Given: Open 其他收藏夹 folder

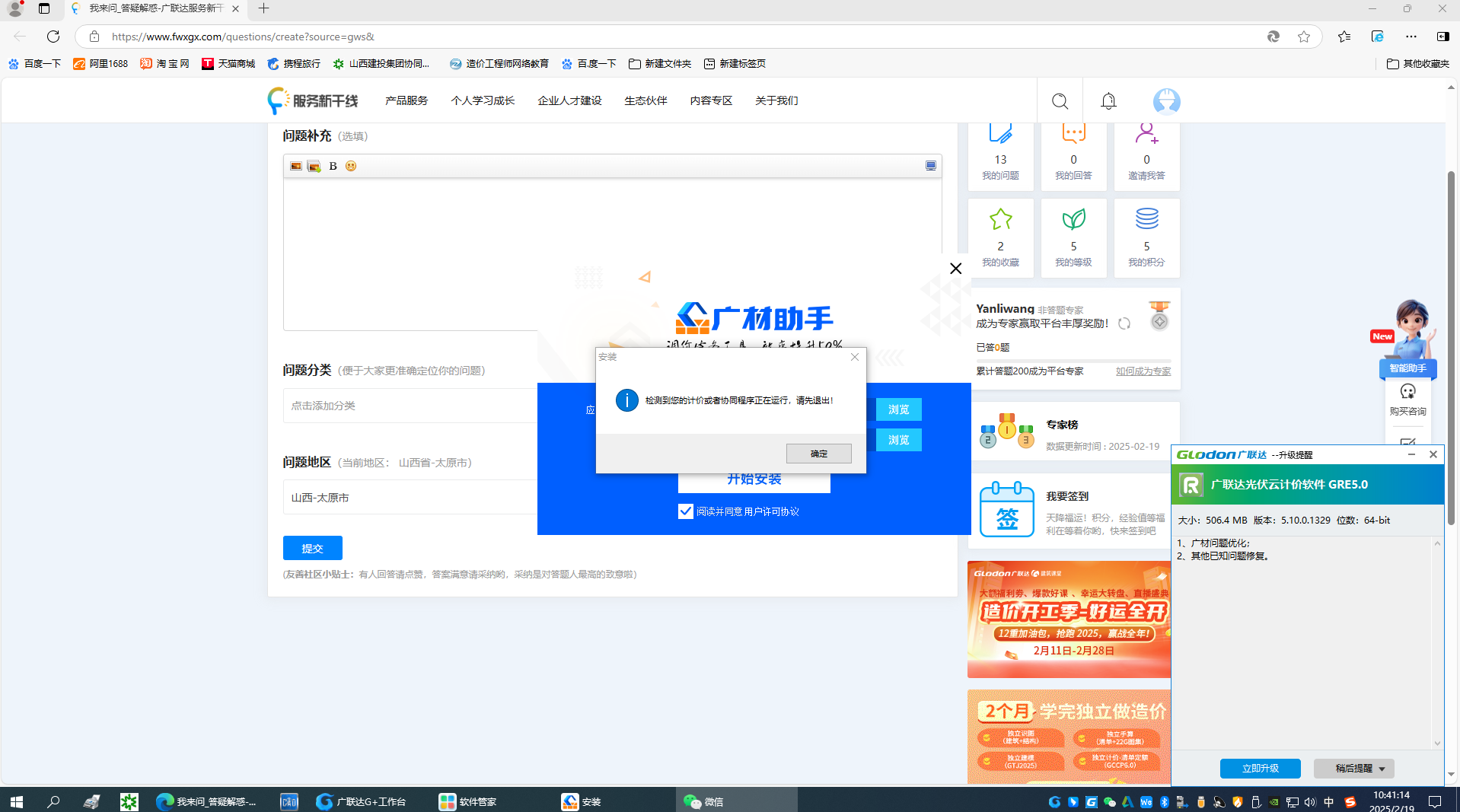Looking at the screenshot, I should click(1417, 64).
